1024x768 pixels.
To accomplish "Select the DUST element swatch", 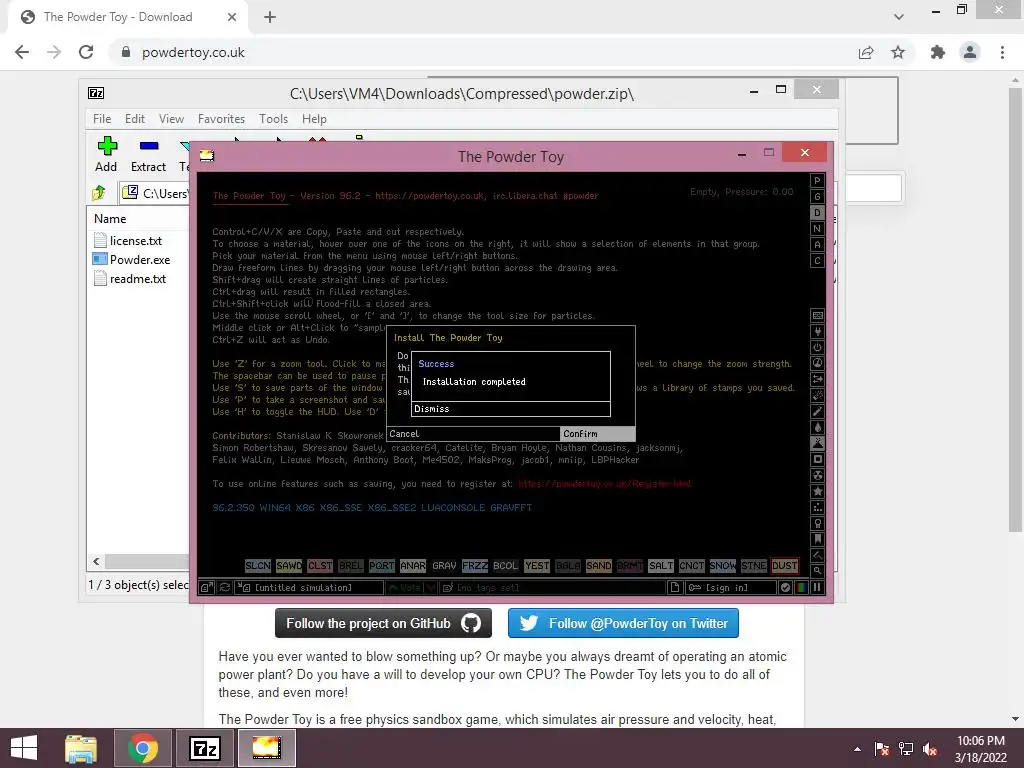I will click(x=784, y=566).
